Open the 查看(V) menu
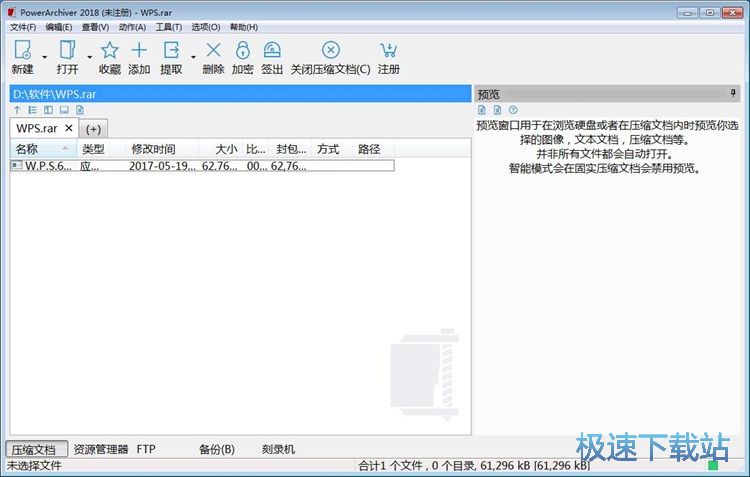Screen dimensions: 750x477 95,27
